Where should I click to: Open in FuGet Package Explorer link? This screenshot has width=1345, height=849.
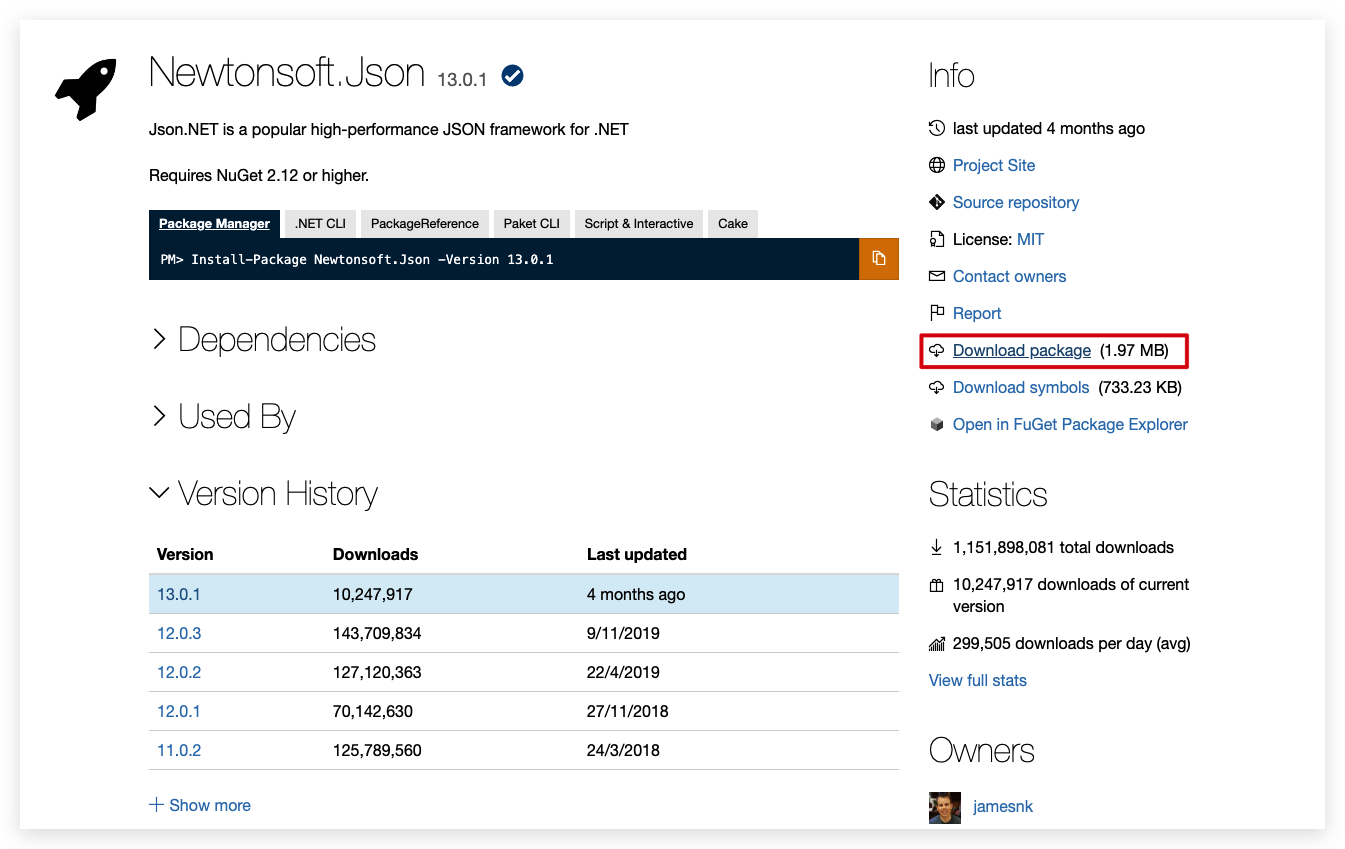click(1070, 424)
